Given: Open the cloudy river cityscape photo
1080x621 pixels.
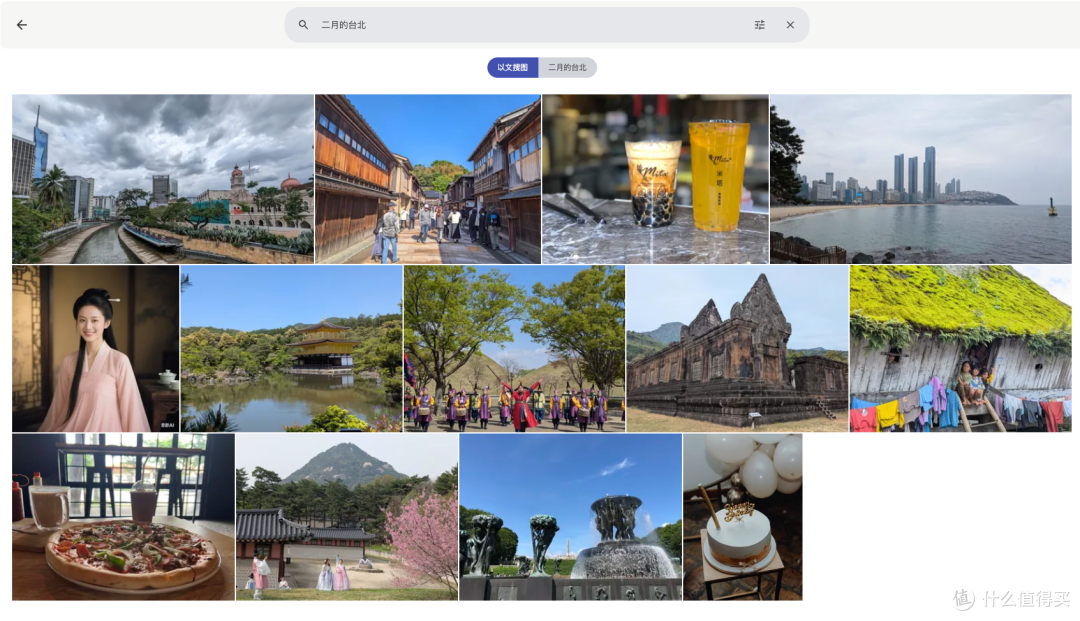Looking at the screenshot, I should point(163,179).
